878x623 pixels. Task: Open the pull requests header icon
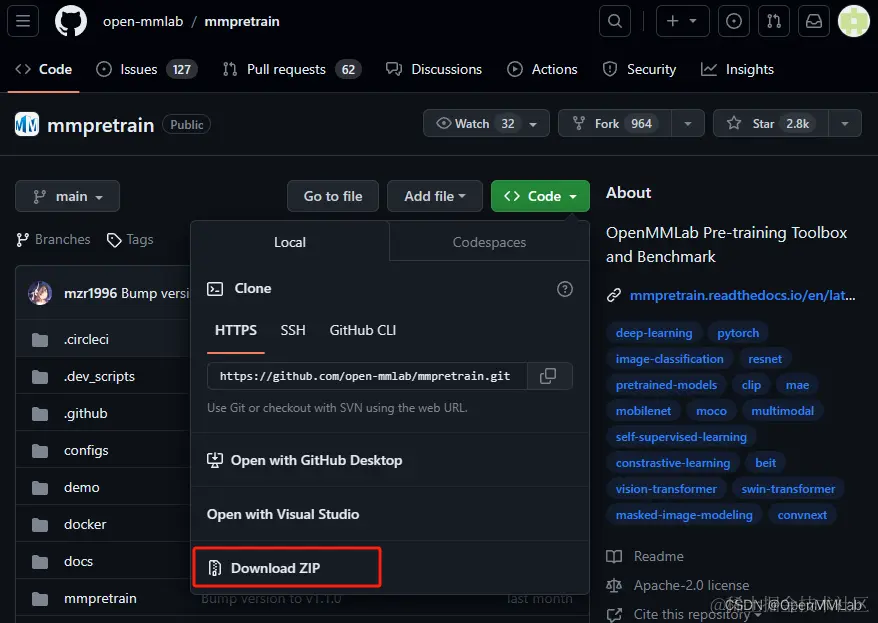click(x=774, y=21)
